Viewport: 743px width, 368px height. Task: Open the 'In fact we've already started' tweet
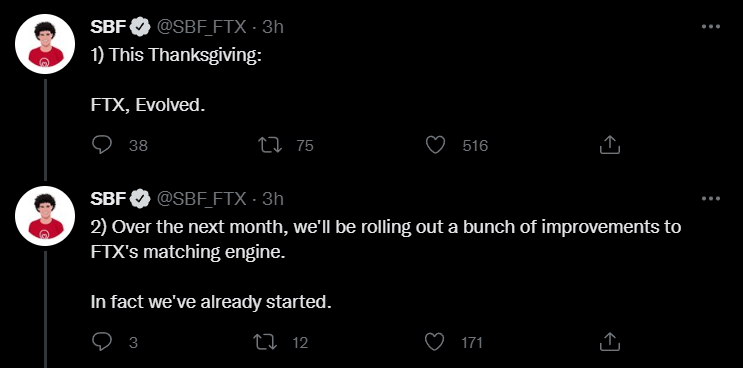tap(211, 302)
